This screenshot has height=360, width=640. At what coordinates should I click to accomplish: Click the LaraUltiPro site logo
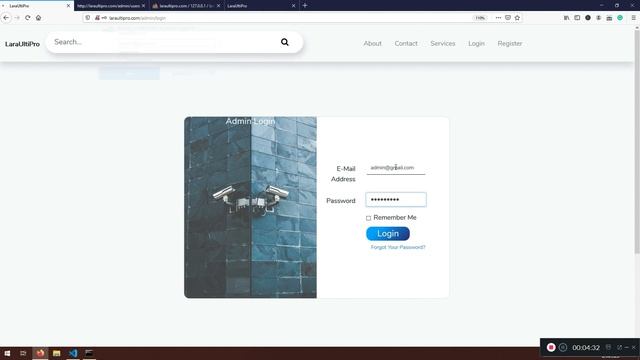[x=22, y=44]
